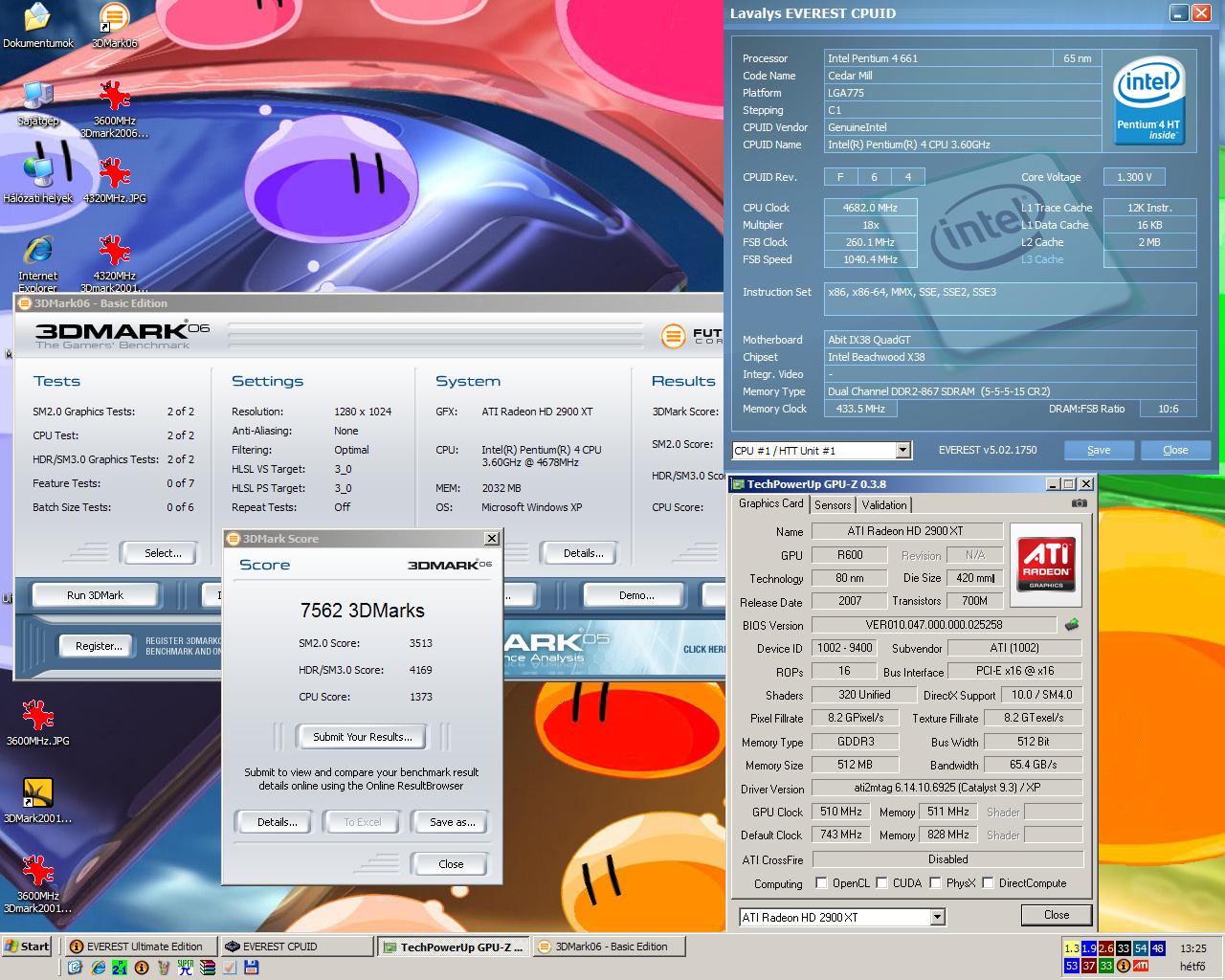Click the Run 3DMark button

tap(95, 595)
